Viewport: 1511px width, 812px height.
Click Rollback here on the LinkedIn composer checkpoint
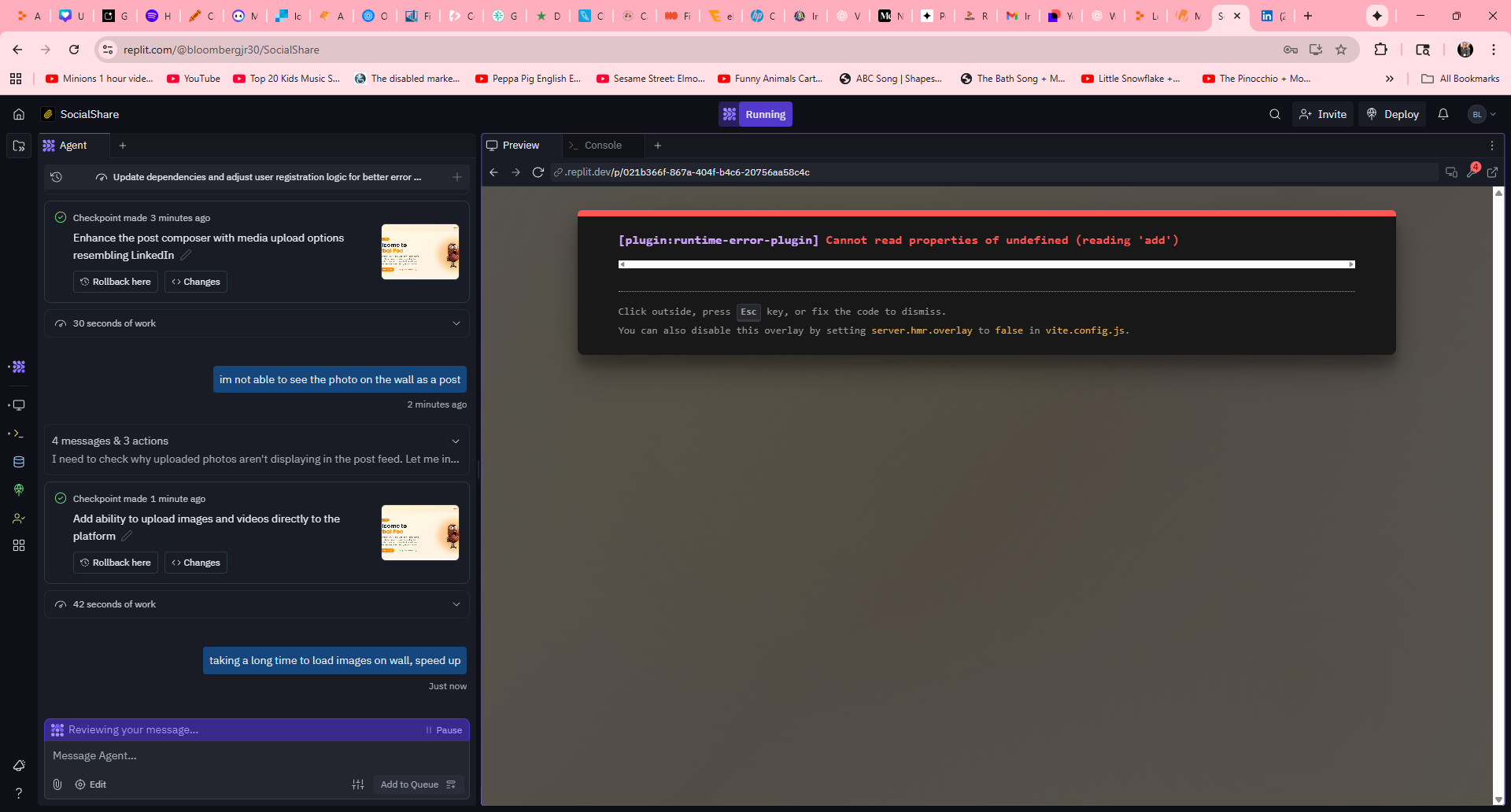[x=116, y=282]
